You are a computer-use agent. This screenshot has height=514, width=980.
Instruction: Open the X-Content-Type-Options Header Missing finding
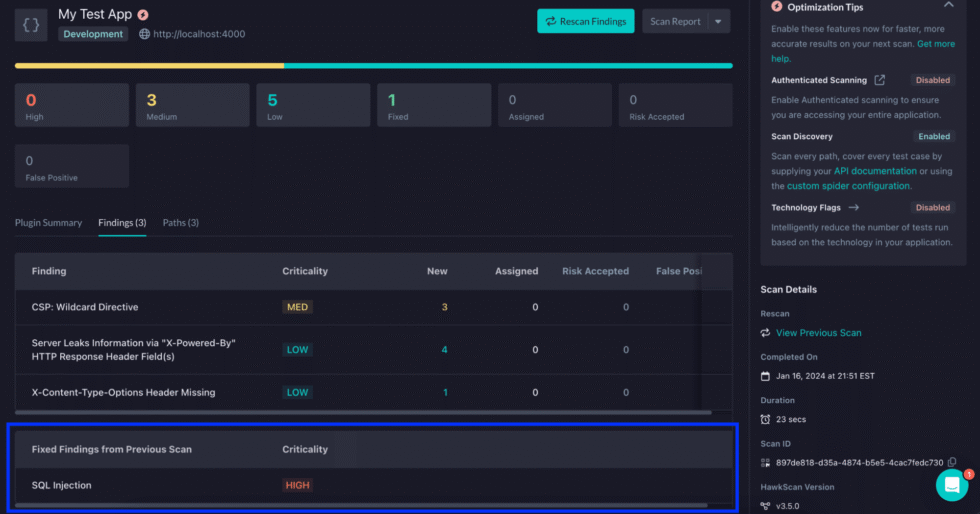click(x=123, y=392)
